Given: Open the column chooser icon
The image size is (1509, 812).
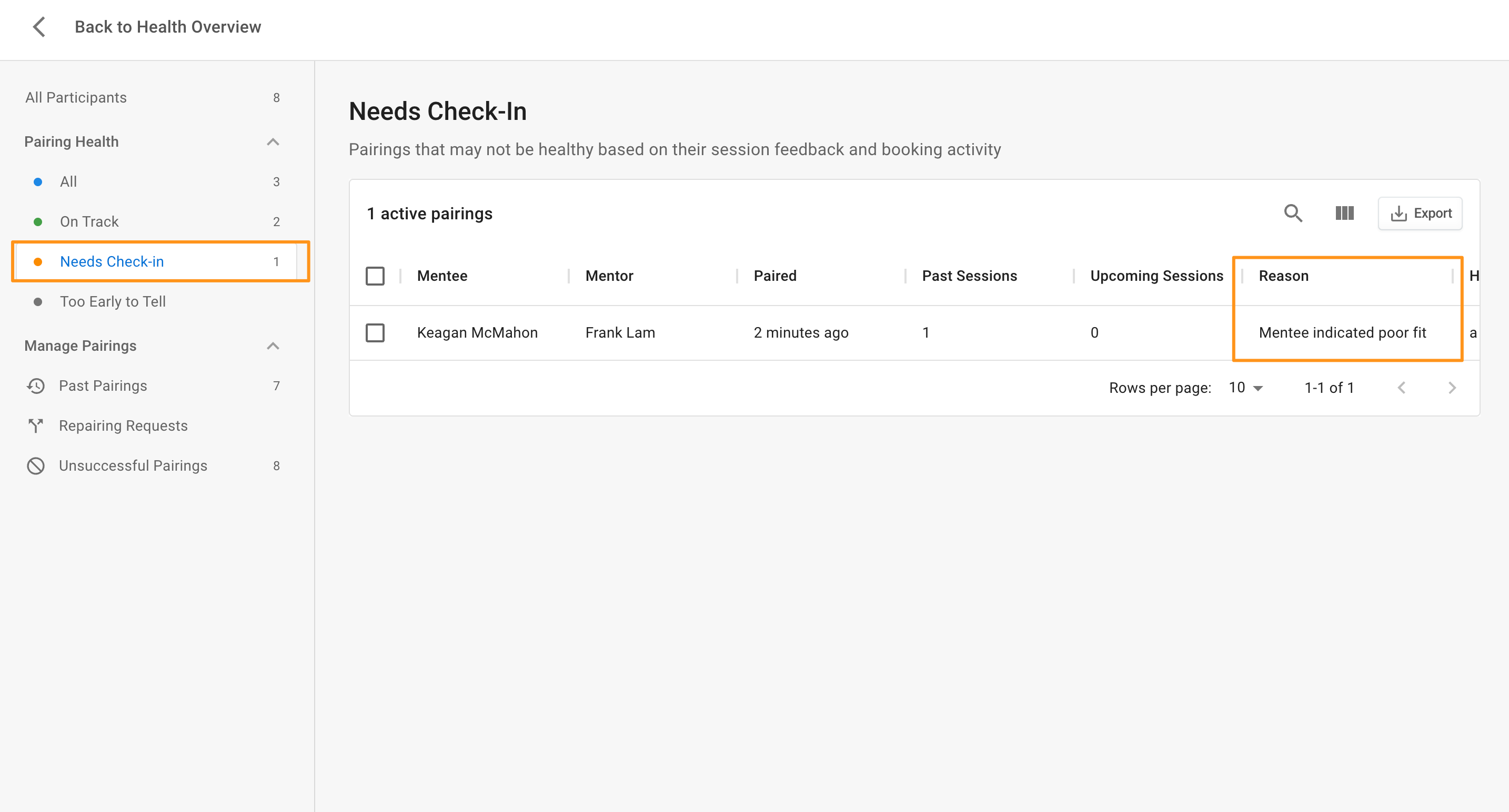Looking at the screenshot, I should (x=1344, y=213).
